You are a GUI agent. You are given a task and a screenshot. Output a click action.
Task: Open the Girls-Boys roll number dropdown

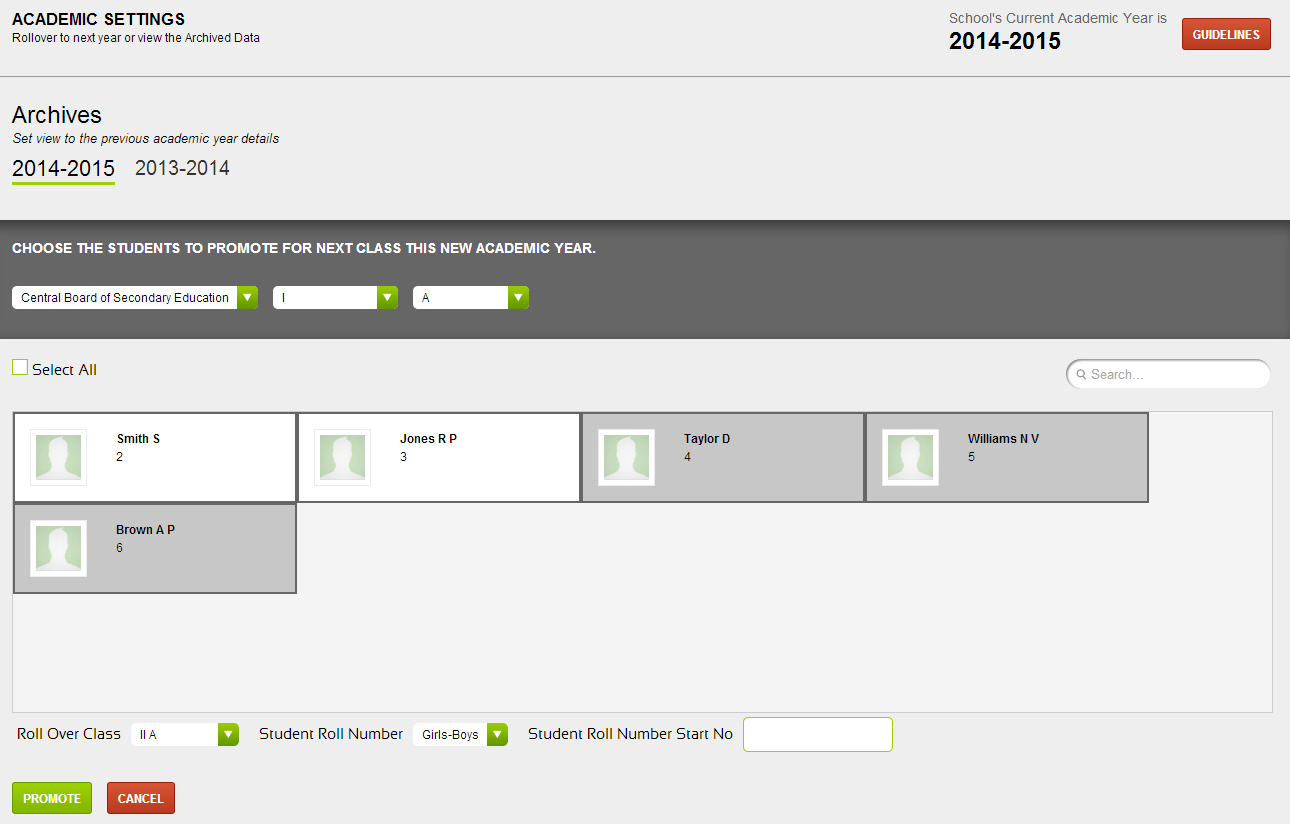click(461, 734)
